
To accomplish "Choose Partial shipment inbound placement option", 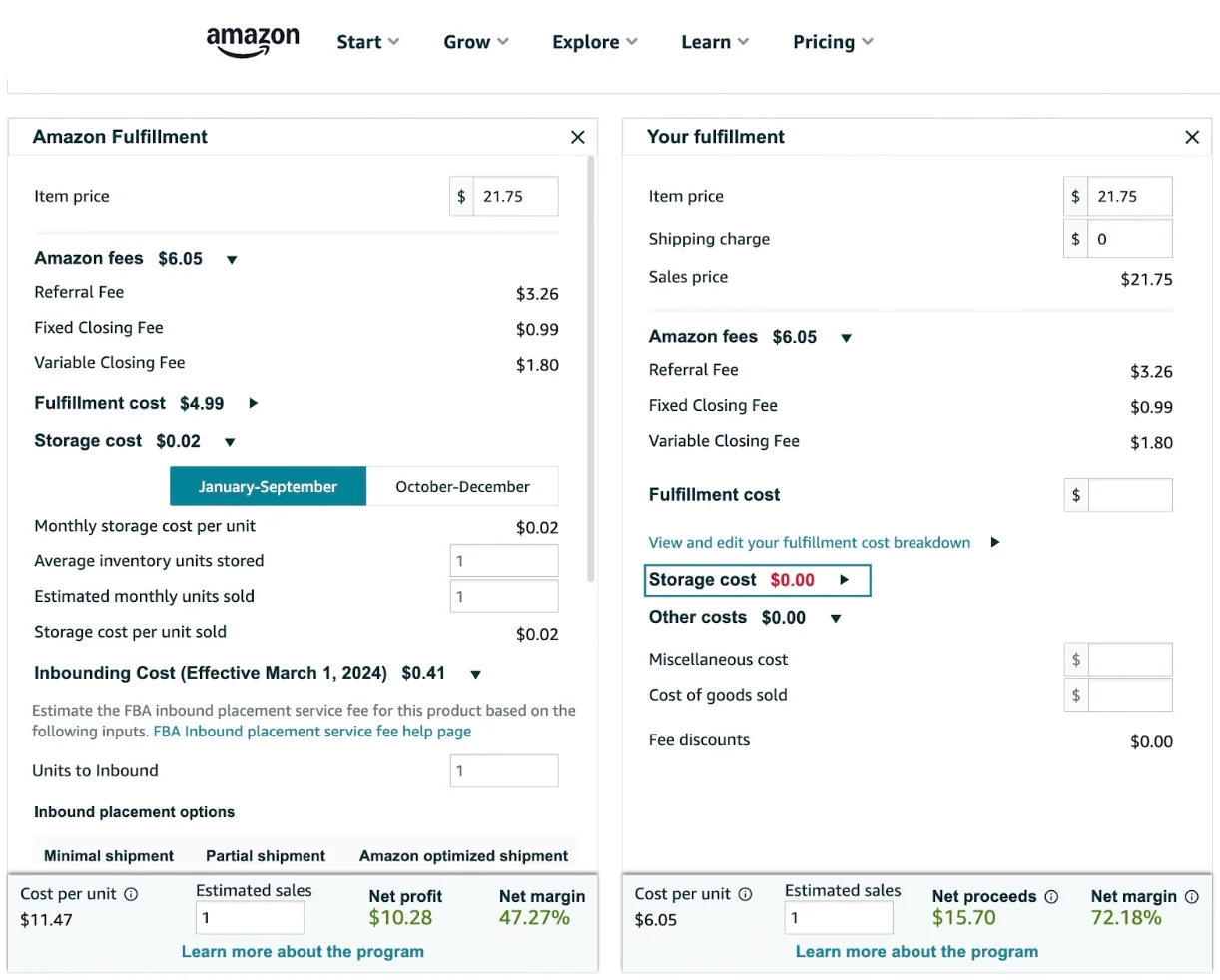I will click(x=266, y=856).
